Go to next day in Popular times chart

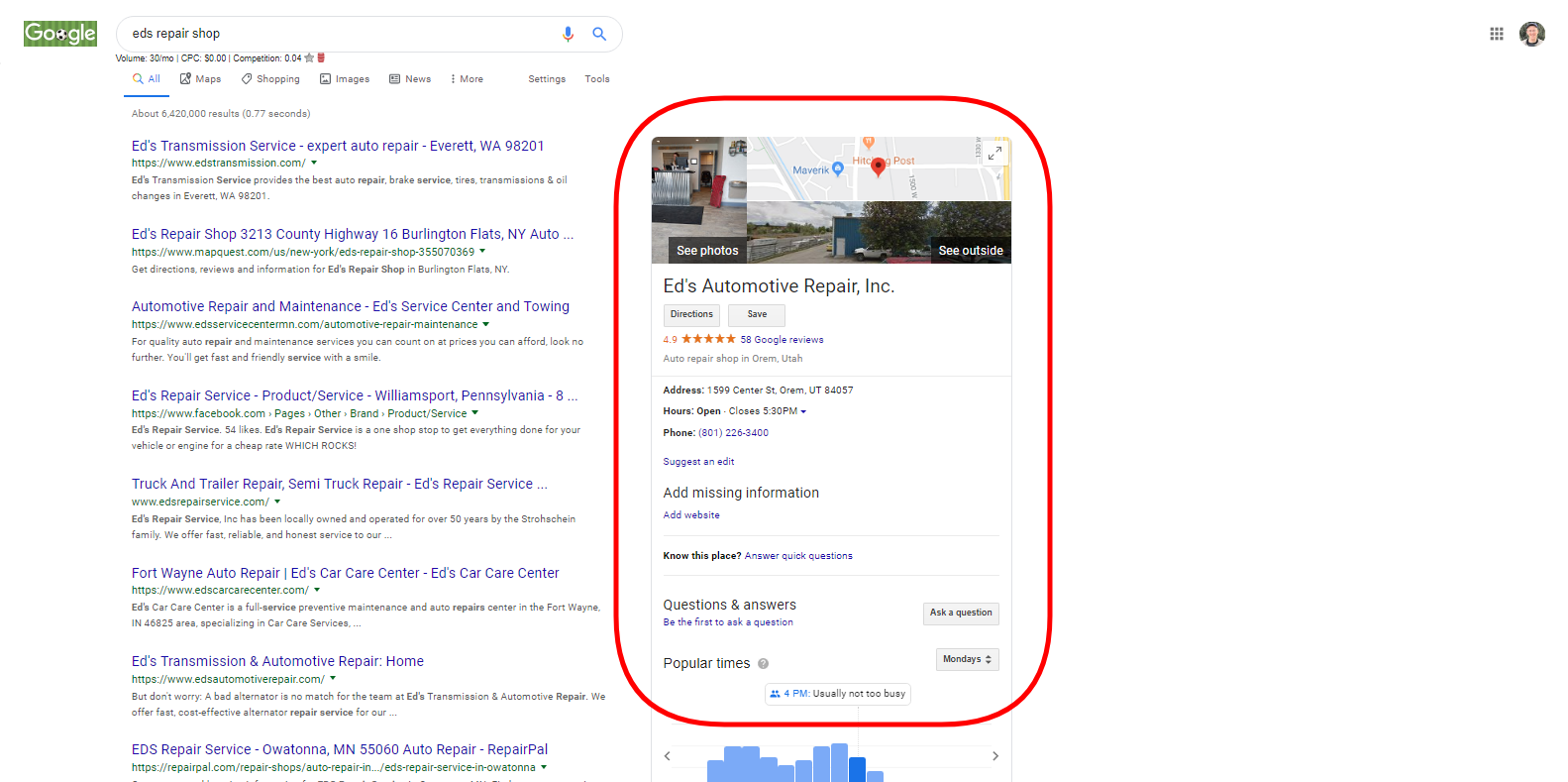coord(995,756)
